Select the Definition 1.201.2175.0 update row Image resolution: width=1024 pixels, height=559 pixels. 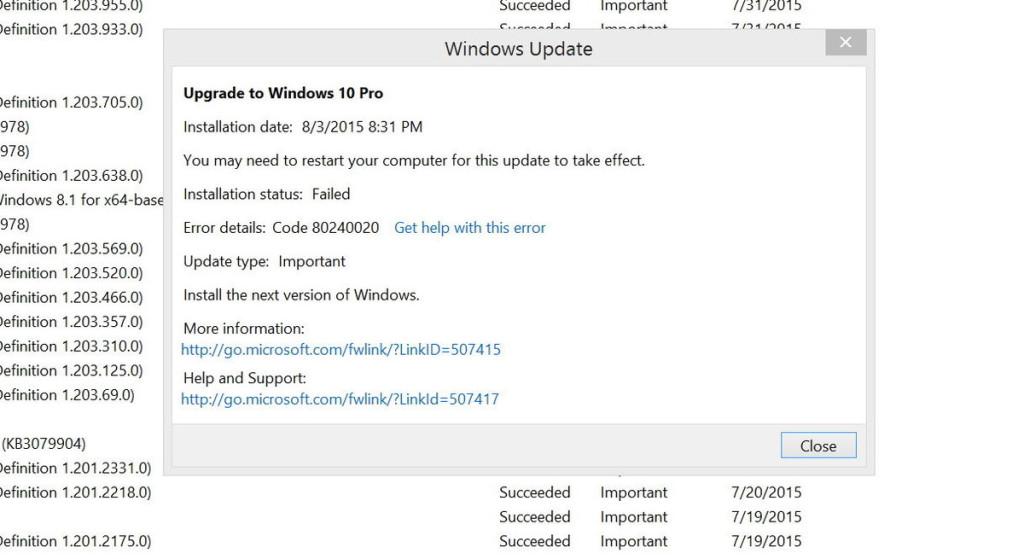coord(74,541)
